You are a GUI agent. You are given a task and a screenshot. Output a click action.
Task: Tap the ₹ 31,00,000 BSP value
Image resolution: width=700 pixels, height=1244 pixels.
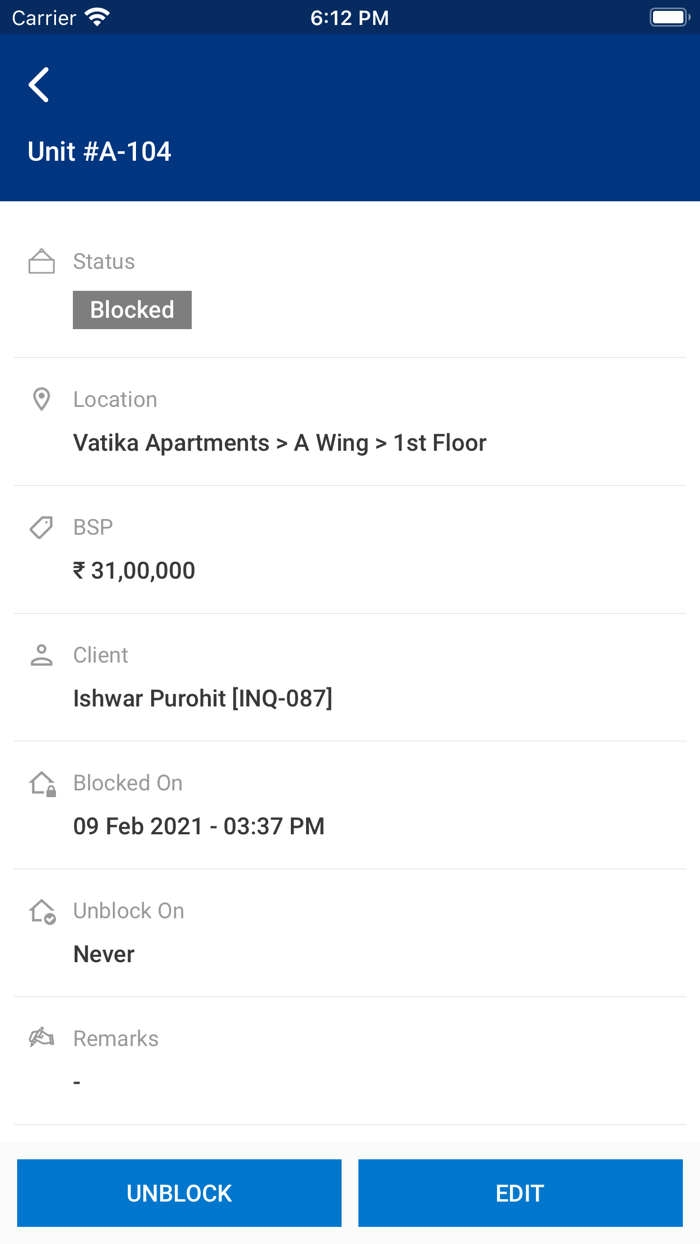(134, 570)
